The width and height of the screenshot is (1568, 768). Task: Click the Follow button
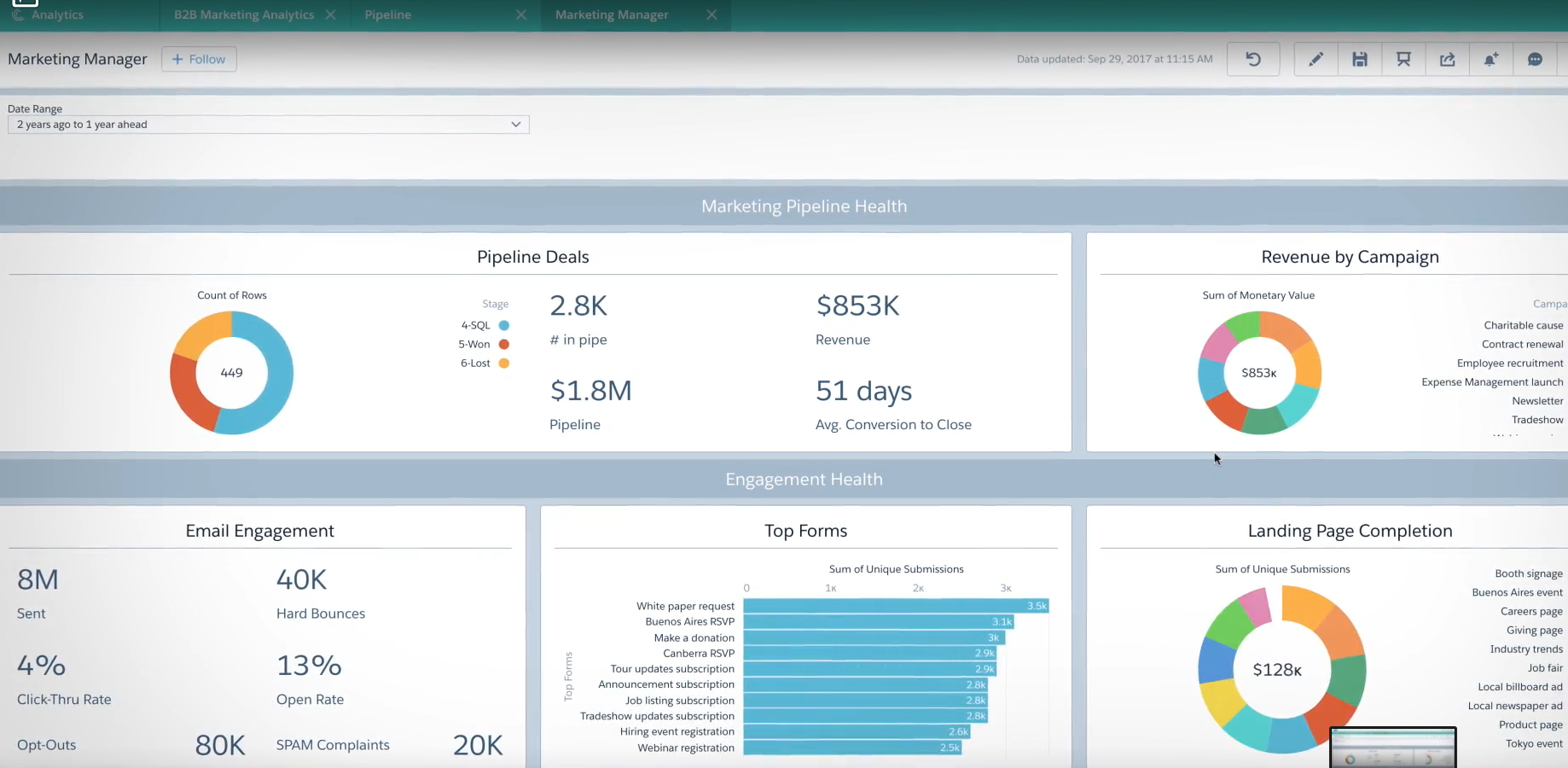(199, 59)
